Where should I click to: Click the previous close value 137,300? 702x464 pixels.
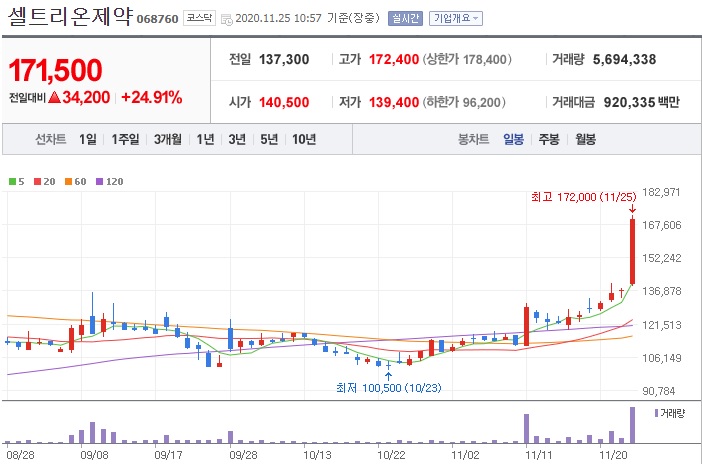[x=284, y=60]
